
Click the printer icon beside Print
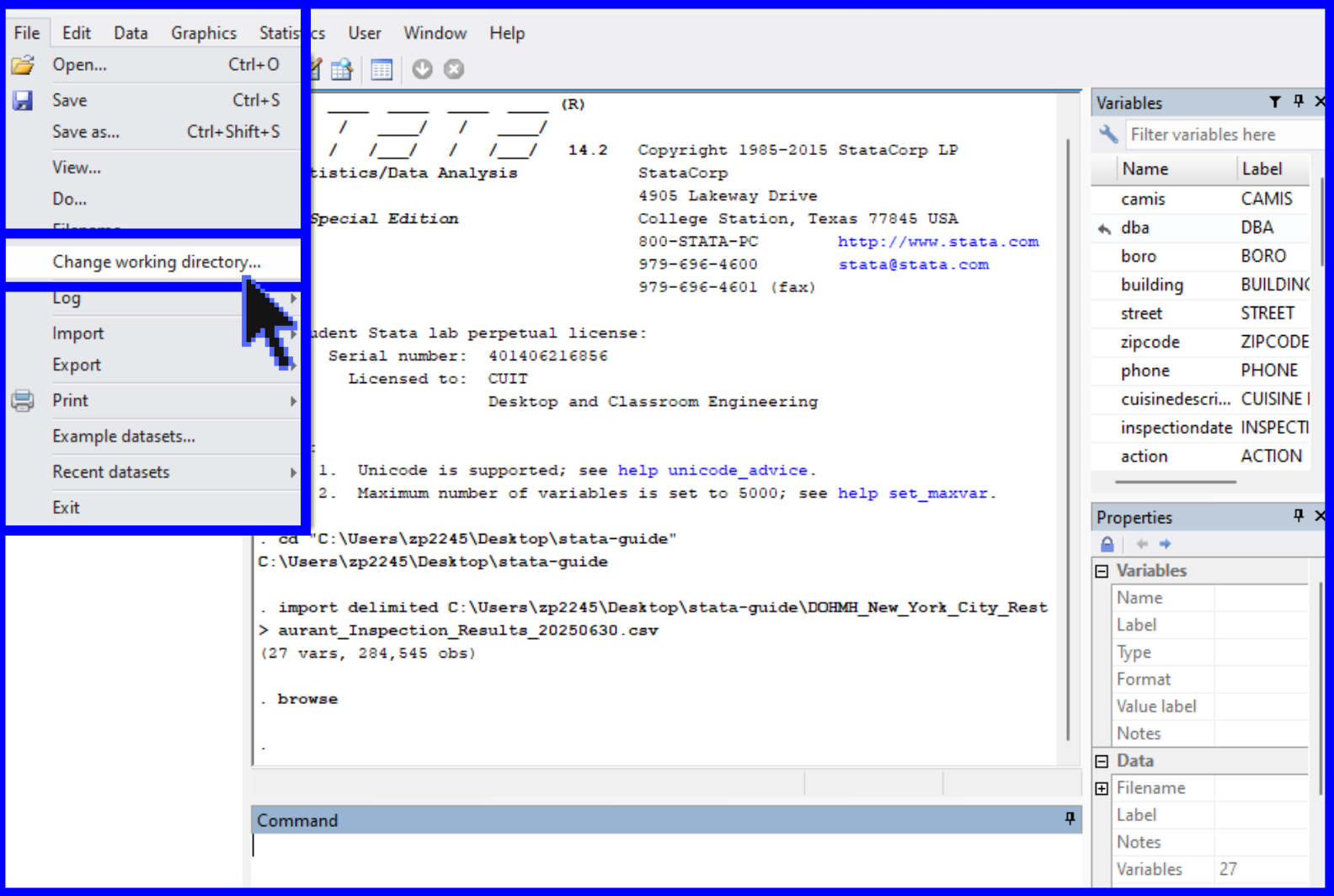click(x=23, y=401)
